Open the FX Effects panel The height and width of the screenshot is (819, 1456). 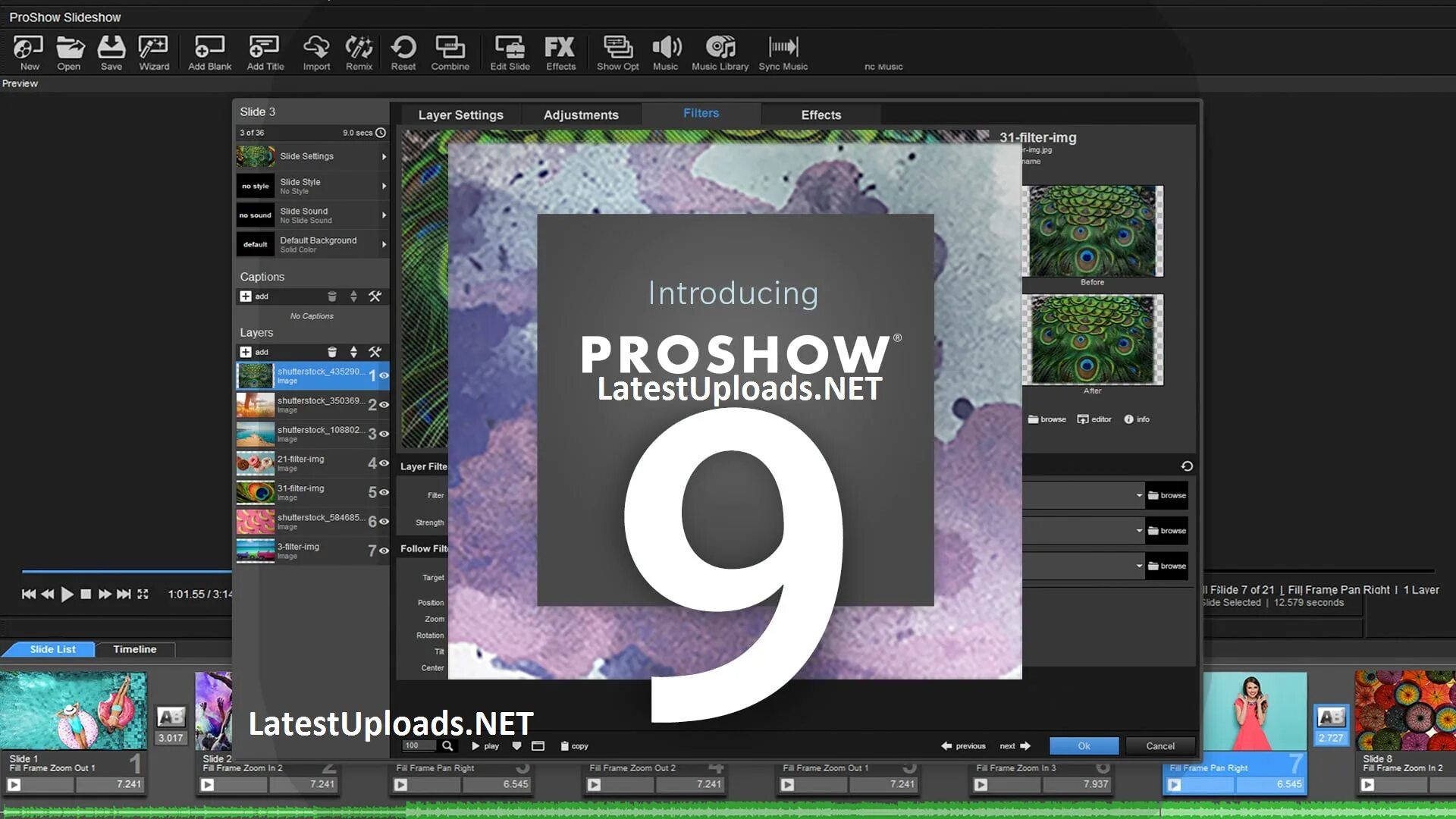pyautogui.click(x=560, y=52)
